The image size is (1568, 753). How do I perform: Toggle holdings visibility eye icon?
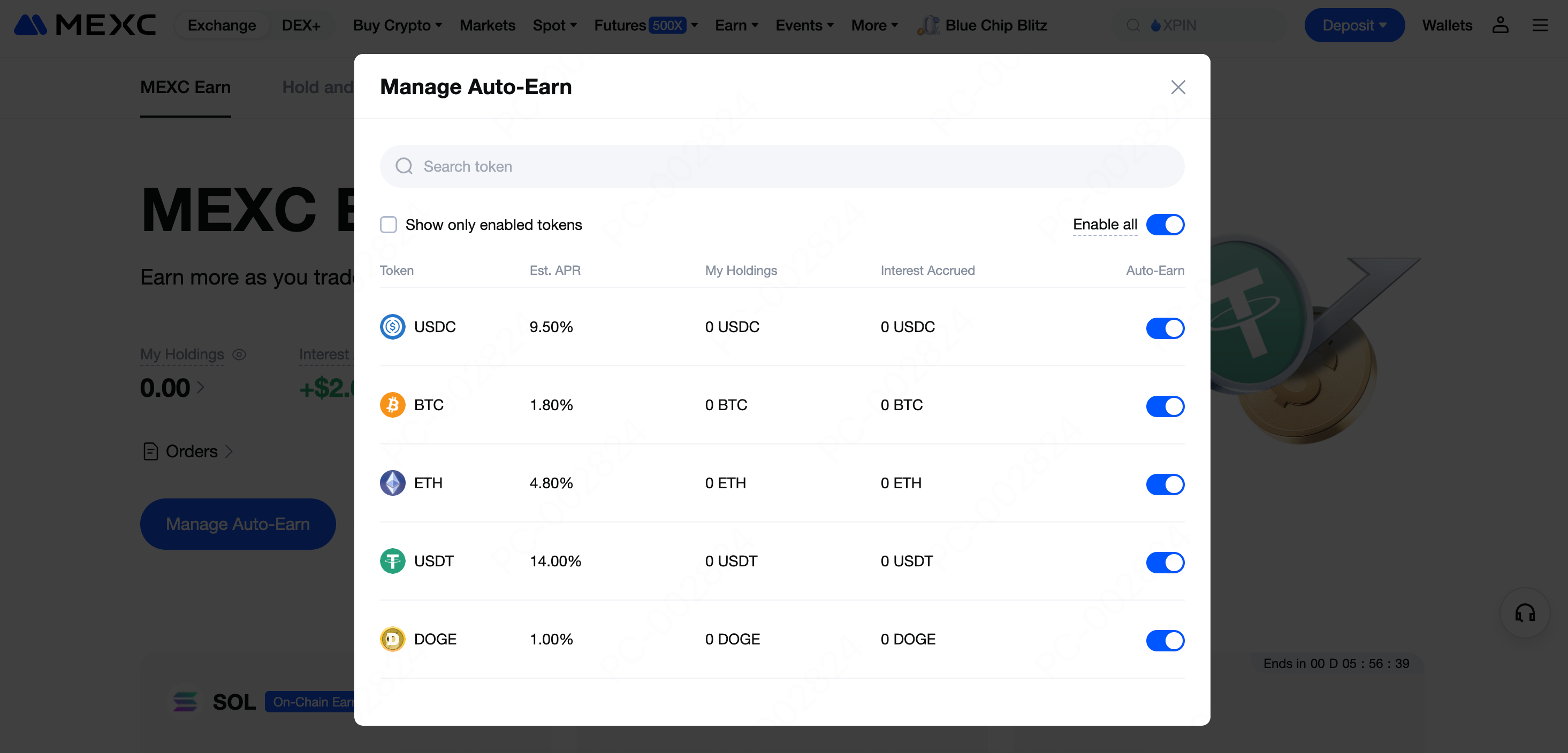(x=239, y=355)
